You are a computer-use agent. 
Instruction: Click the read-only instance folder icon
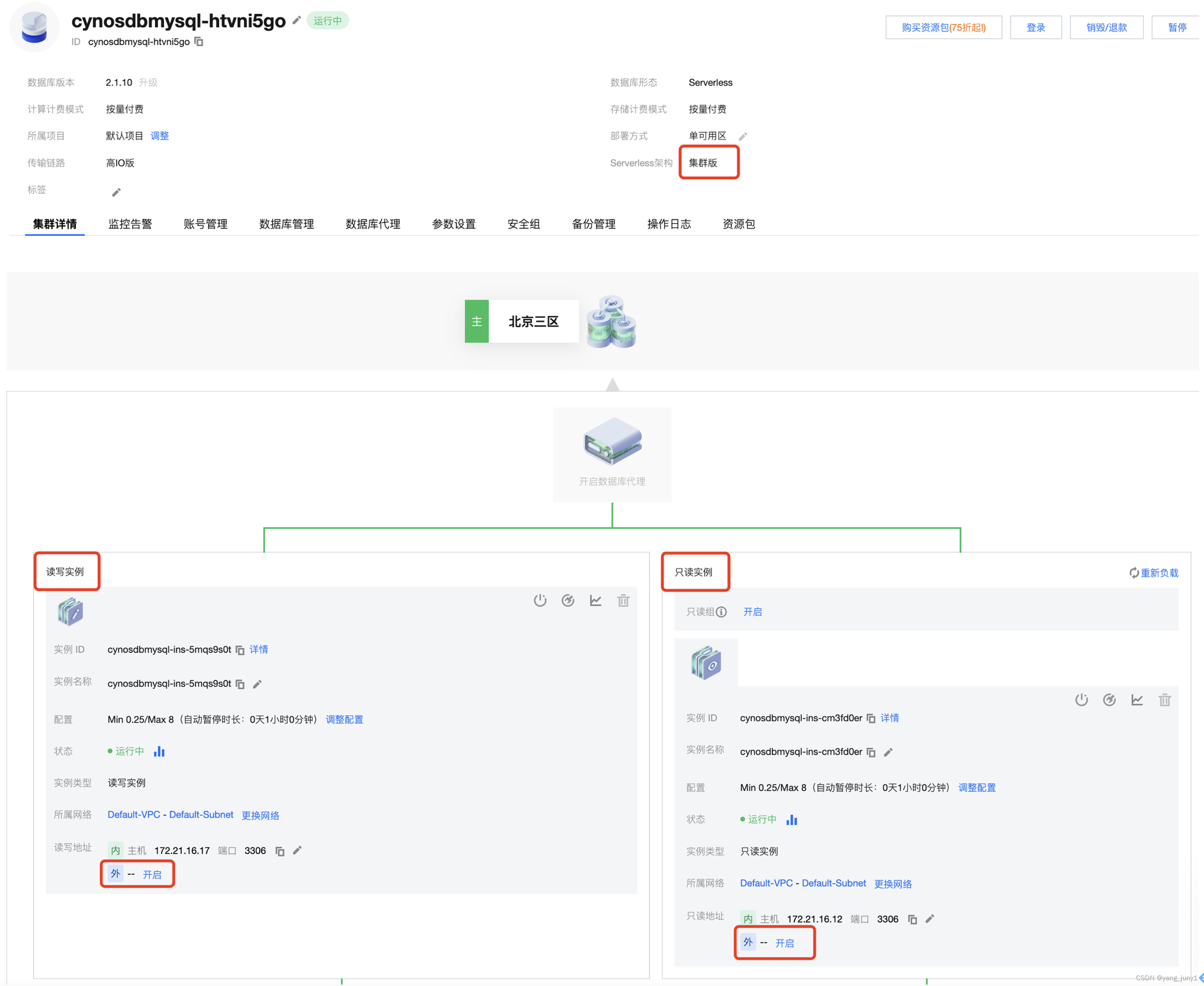706,663
